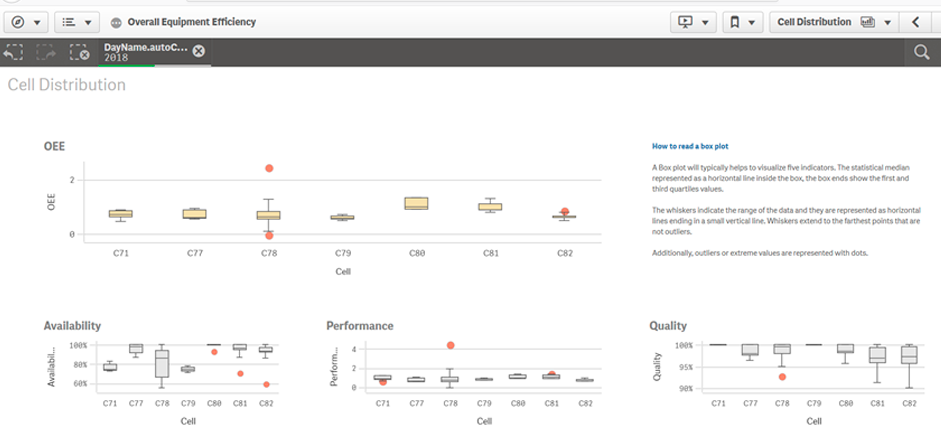This screenshot has height=440, width=941.
Task: Click the app info icon beside title
Action: pos(116,22)
